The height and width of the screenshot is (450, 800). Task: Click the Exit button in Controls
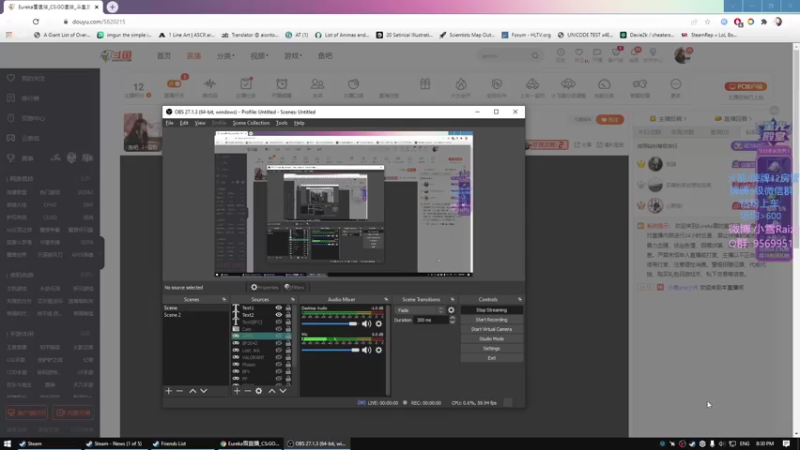click(x=491, y=358)
